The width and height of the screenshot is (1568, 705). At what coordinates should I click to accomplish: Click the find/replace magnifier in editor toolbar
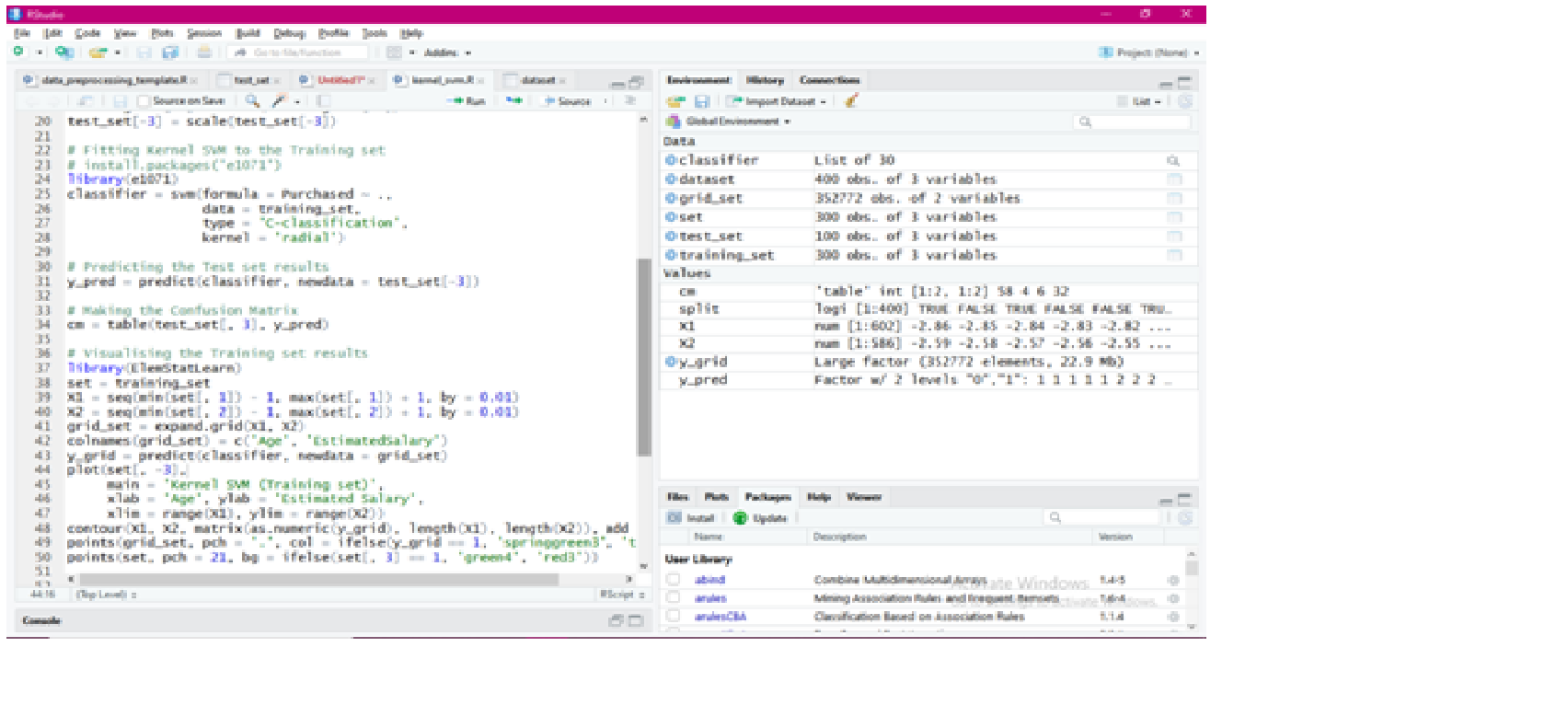(252, 101)
